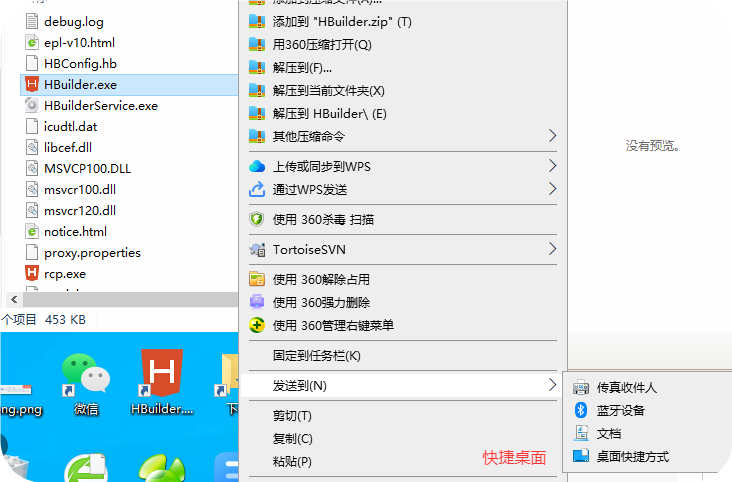Expand the 其他压缩命令 submenu arrow
The image size is (732, 482).
(552, 136)
